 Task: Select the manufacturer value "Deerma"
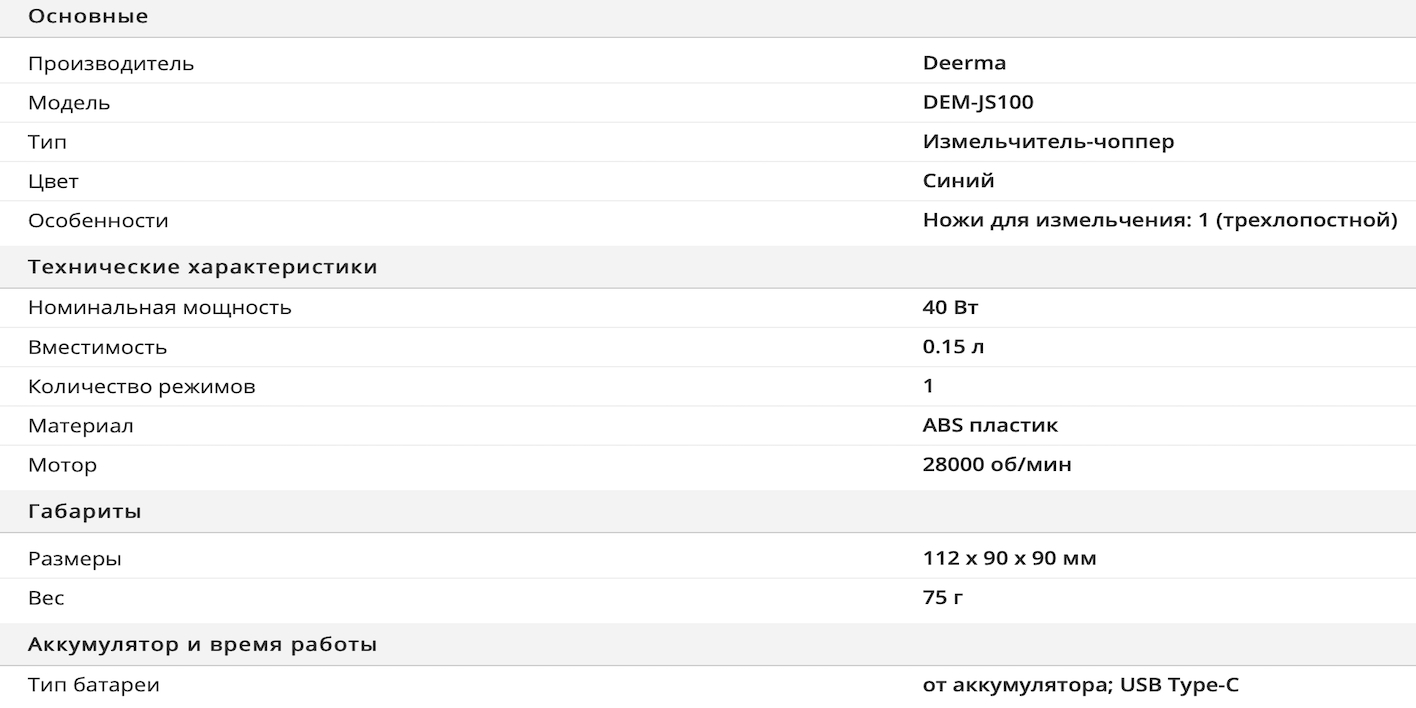click(964, 63)
